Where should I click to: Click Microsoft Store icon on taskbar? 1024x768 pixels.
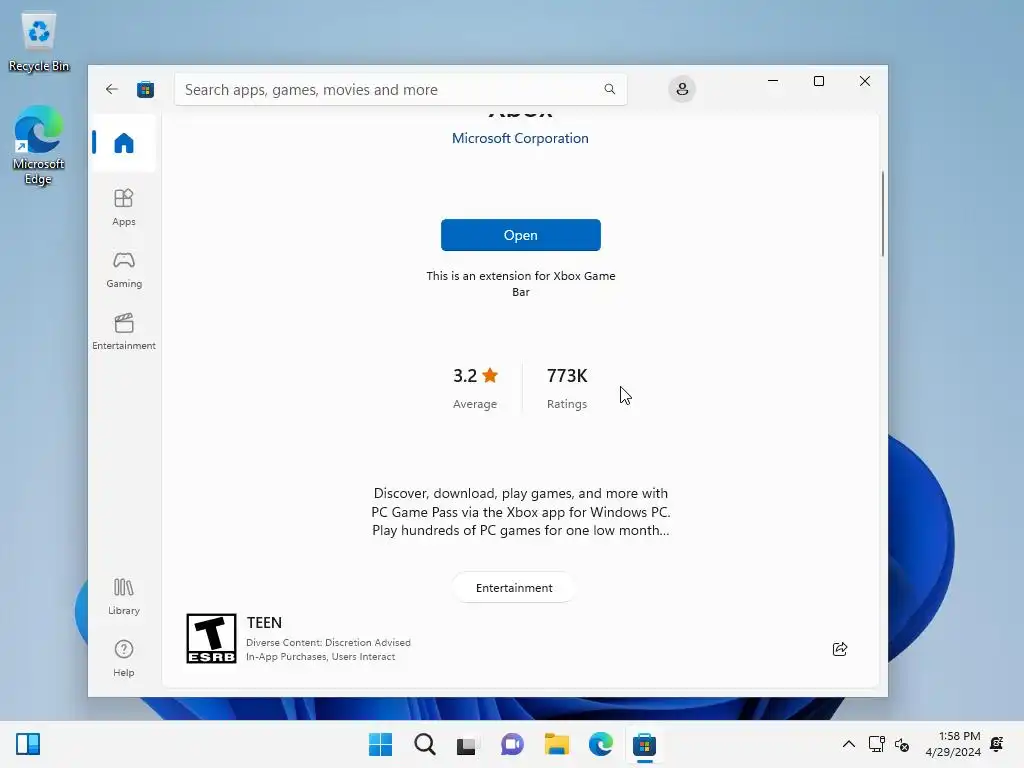coord(644,744)
